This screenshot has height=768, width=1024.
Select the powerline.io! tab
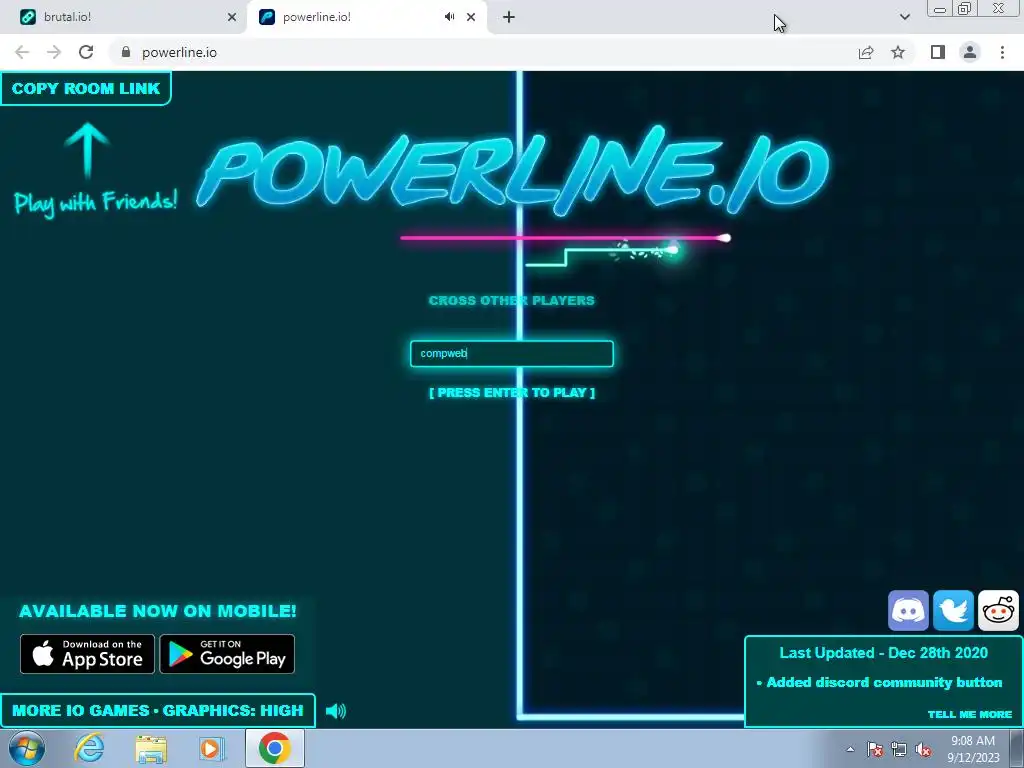[x=366, y=17]
